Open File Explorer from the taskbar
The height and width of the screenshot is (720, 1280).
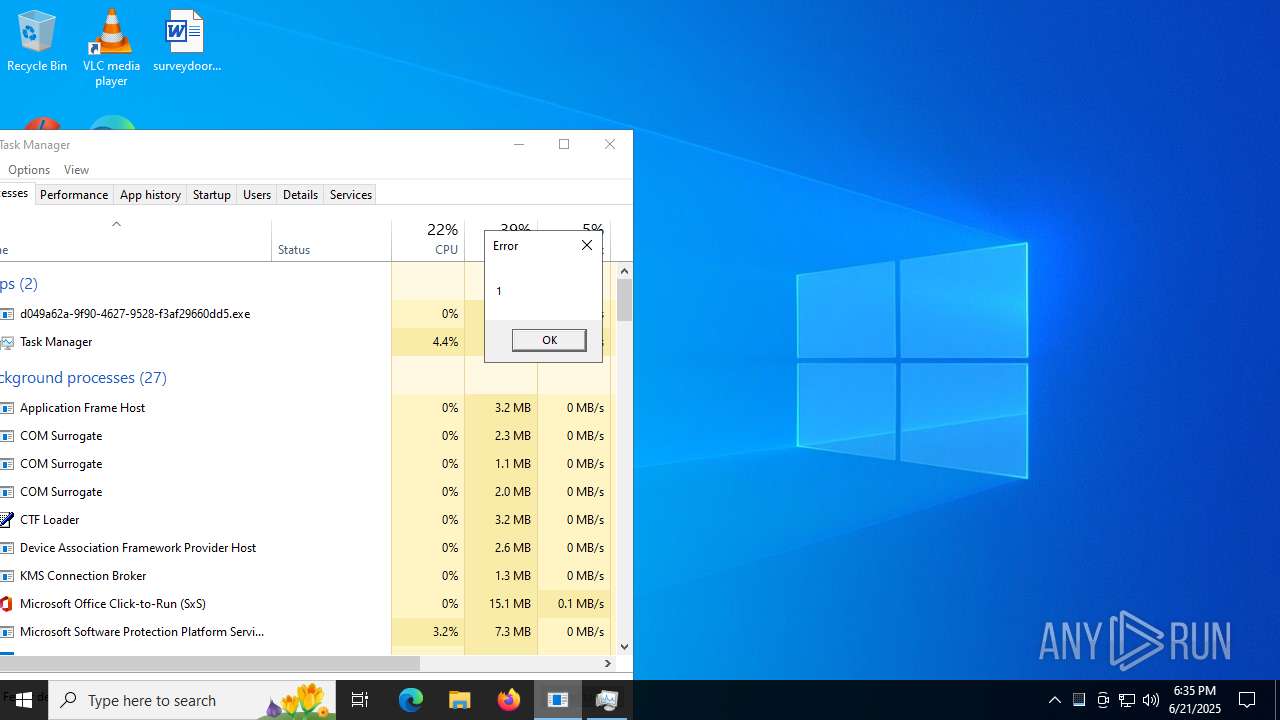tap(460, 700)
